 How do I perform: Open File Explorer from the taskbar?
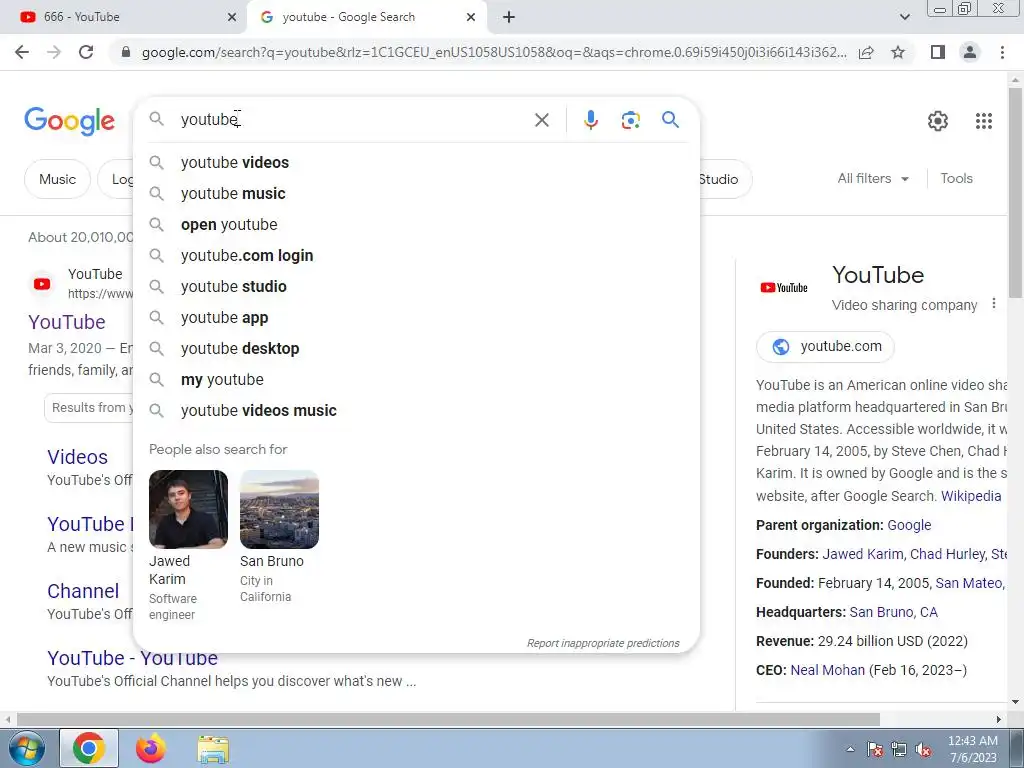coord(213,748)
